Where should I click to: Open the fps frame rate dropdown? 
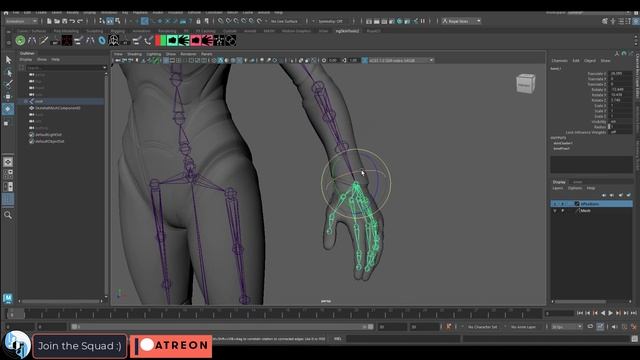[x=567, y=327]
